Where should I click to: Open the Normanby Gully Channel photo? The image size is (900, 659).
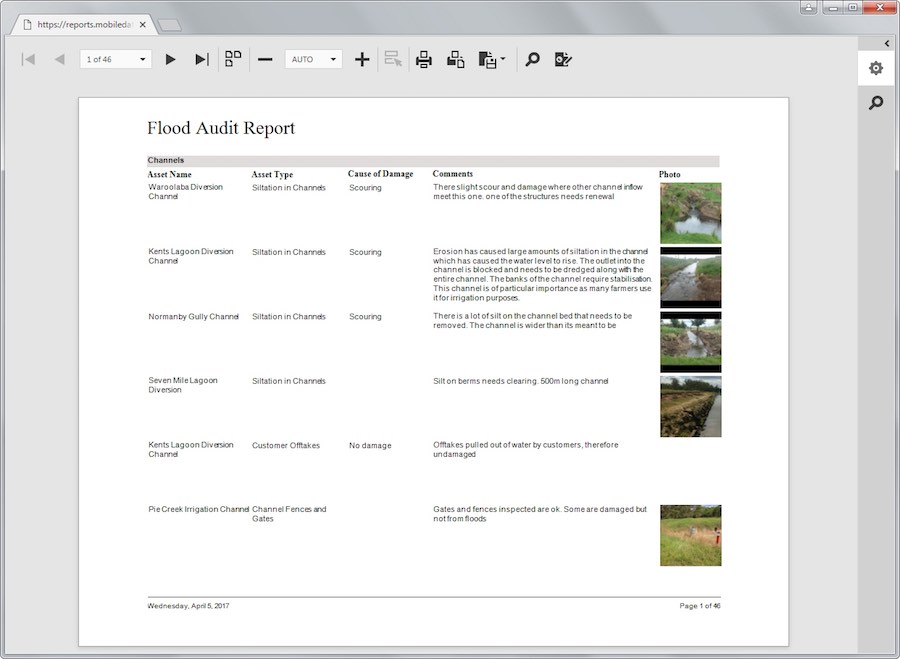690,342
